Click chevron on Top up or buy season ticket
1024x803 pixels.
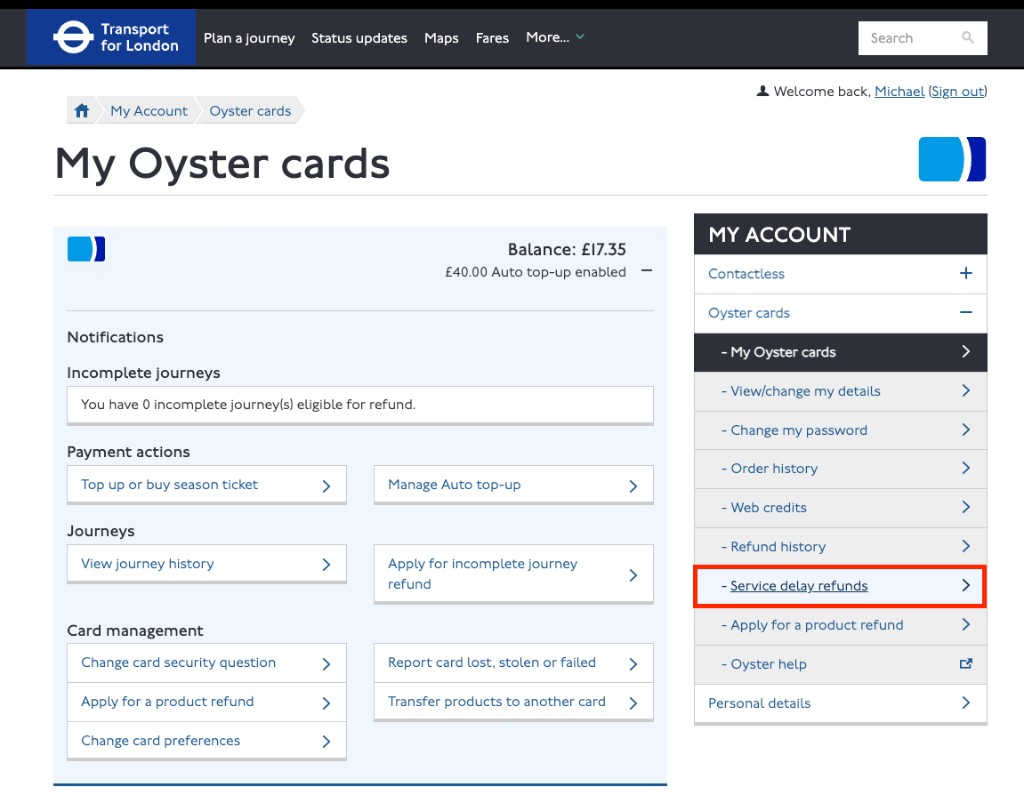pos(326,486)
